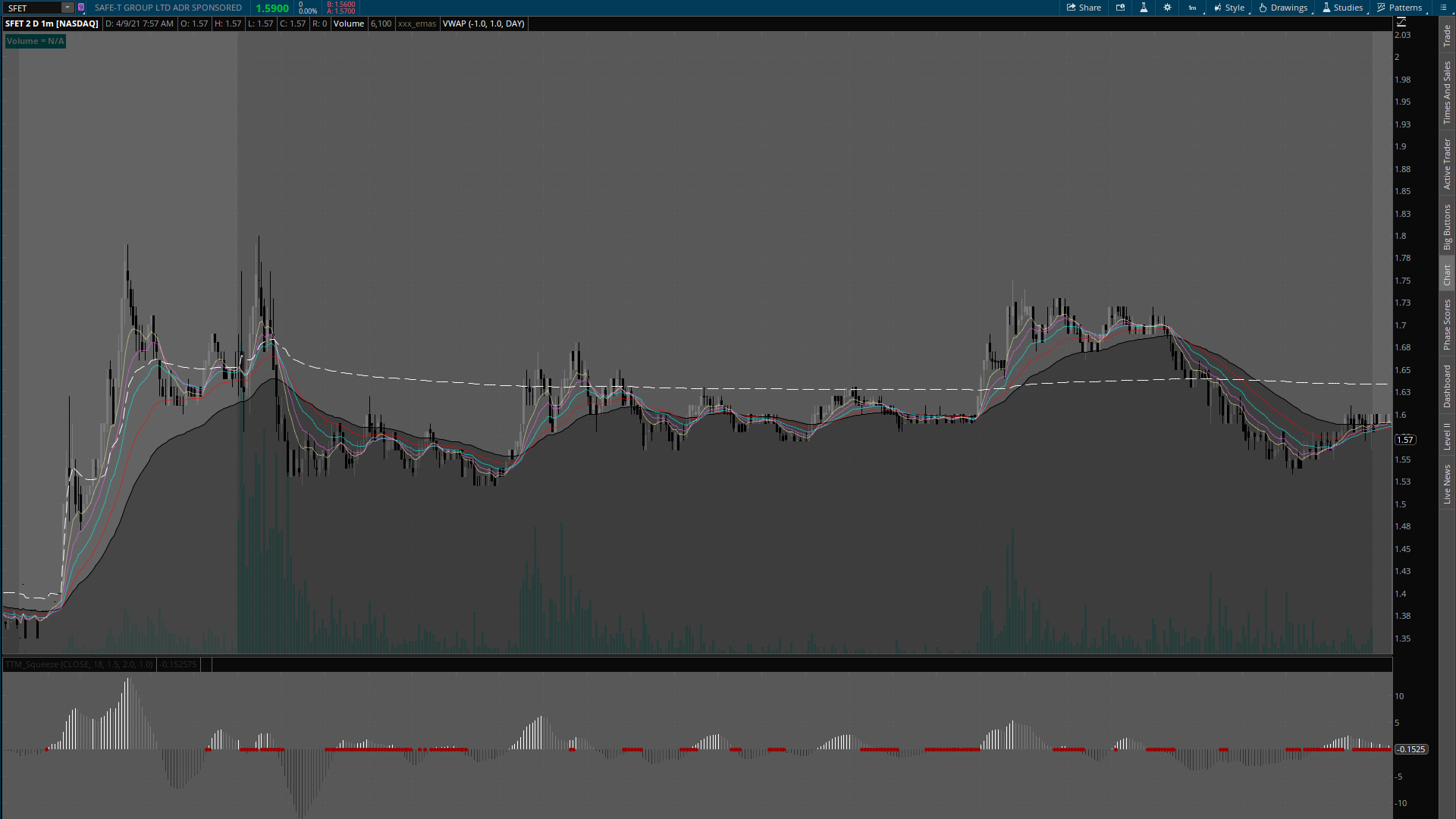Open the Drawings tools menu

(x=1283, y=8)
